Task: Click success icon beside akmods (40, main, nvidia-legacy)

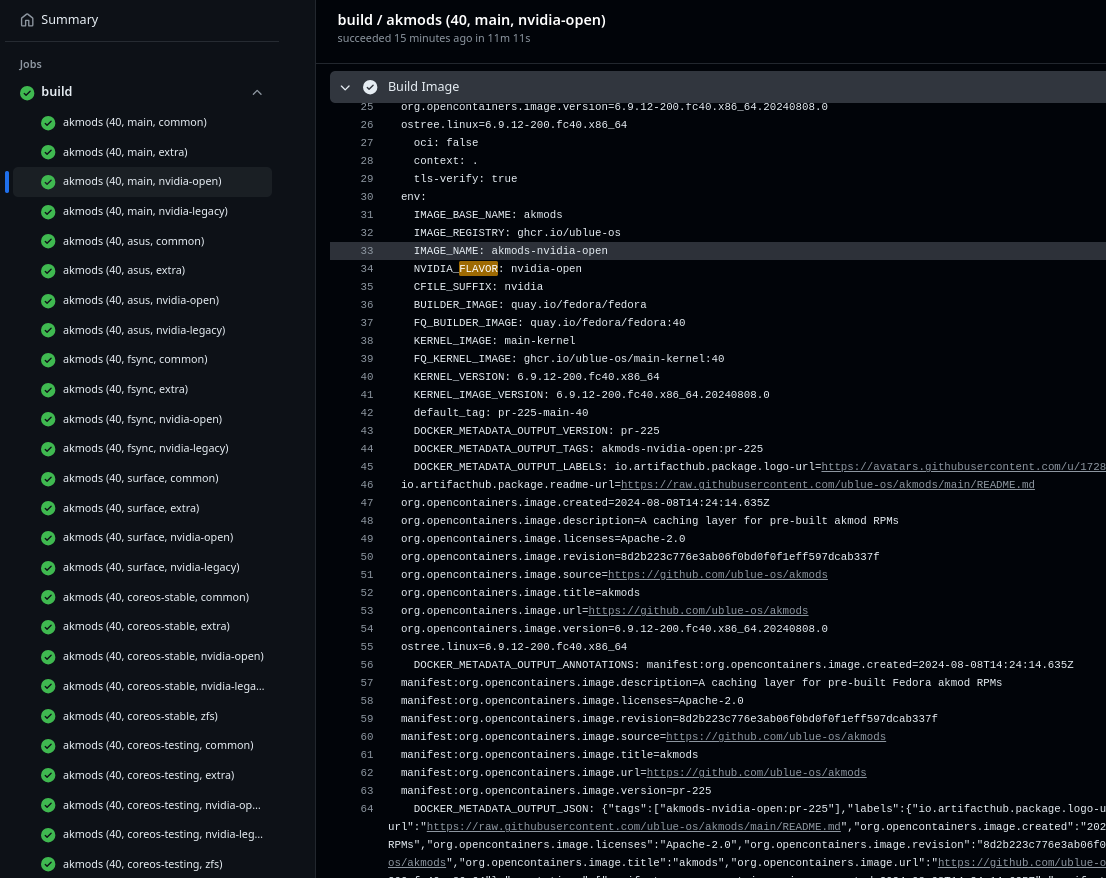Action: [x=48, y=211]
